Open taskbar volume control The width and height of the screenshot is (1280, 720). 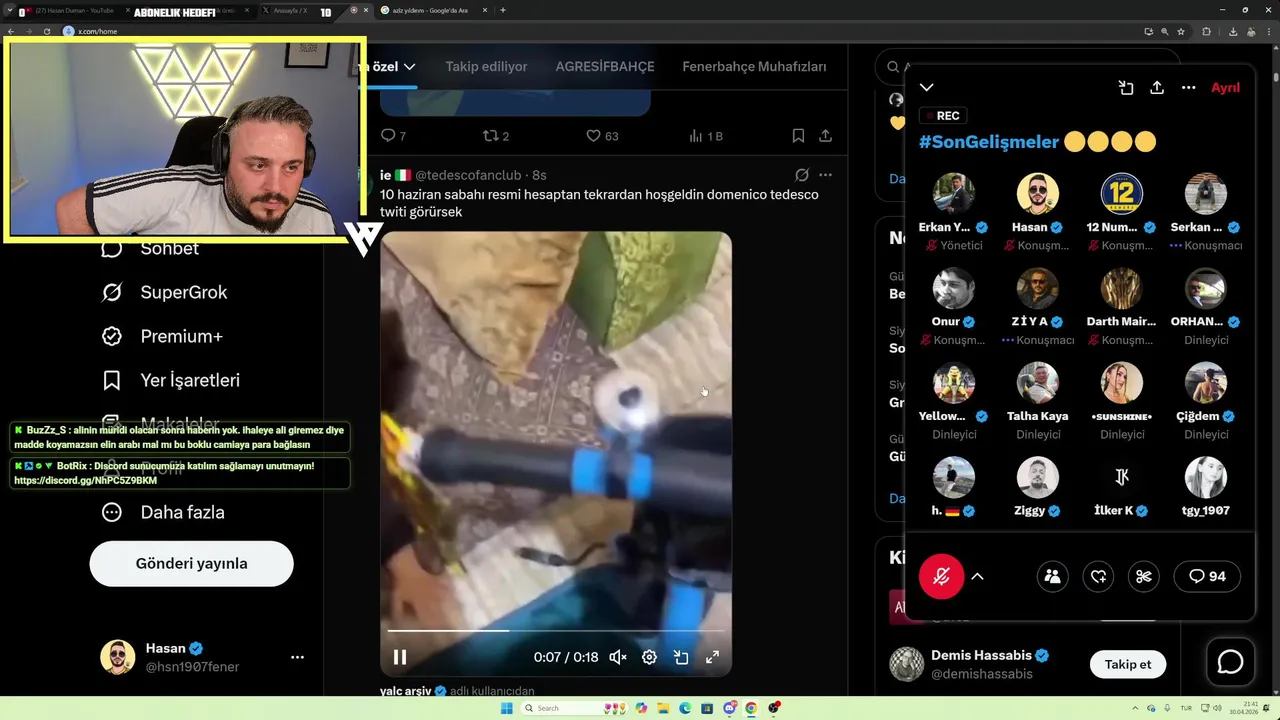coord(1216,708)
